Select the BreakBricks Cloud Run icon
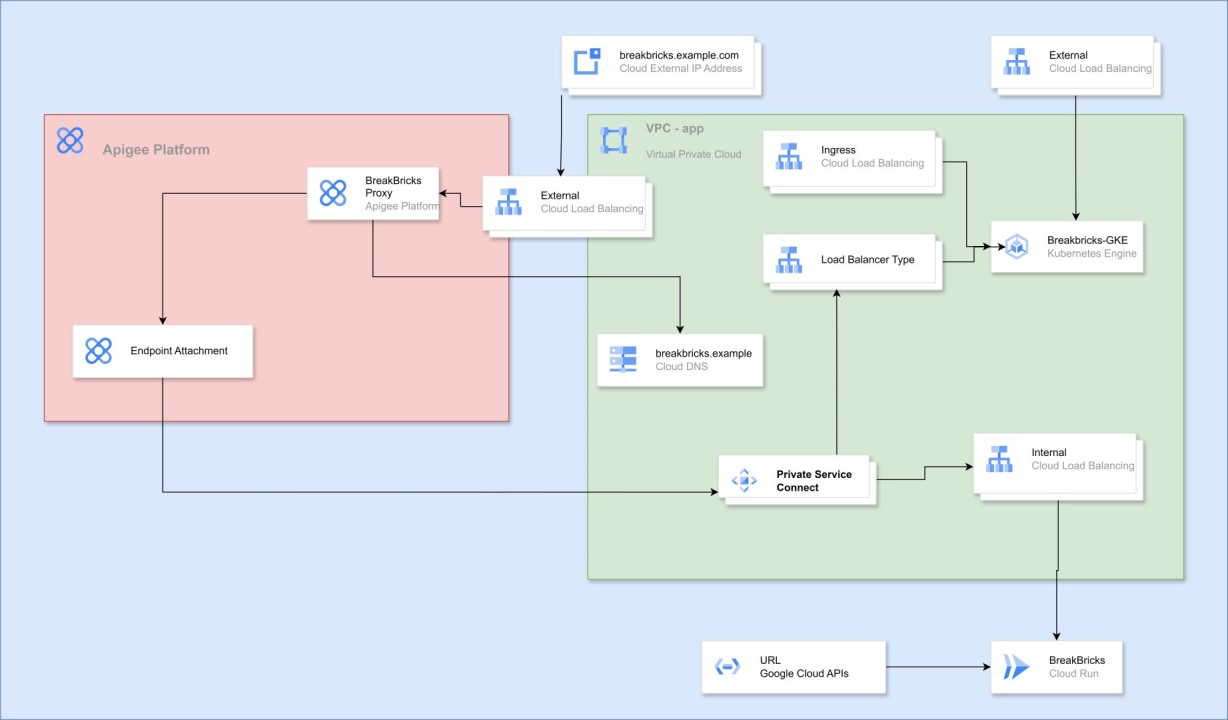Screen dimensions: 1228x720 (x=1016, y=667)
